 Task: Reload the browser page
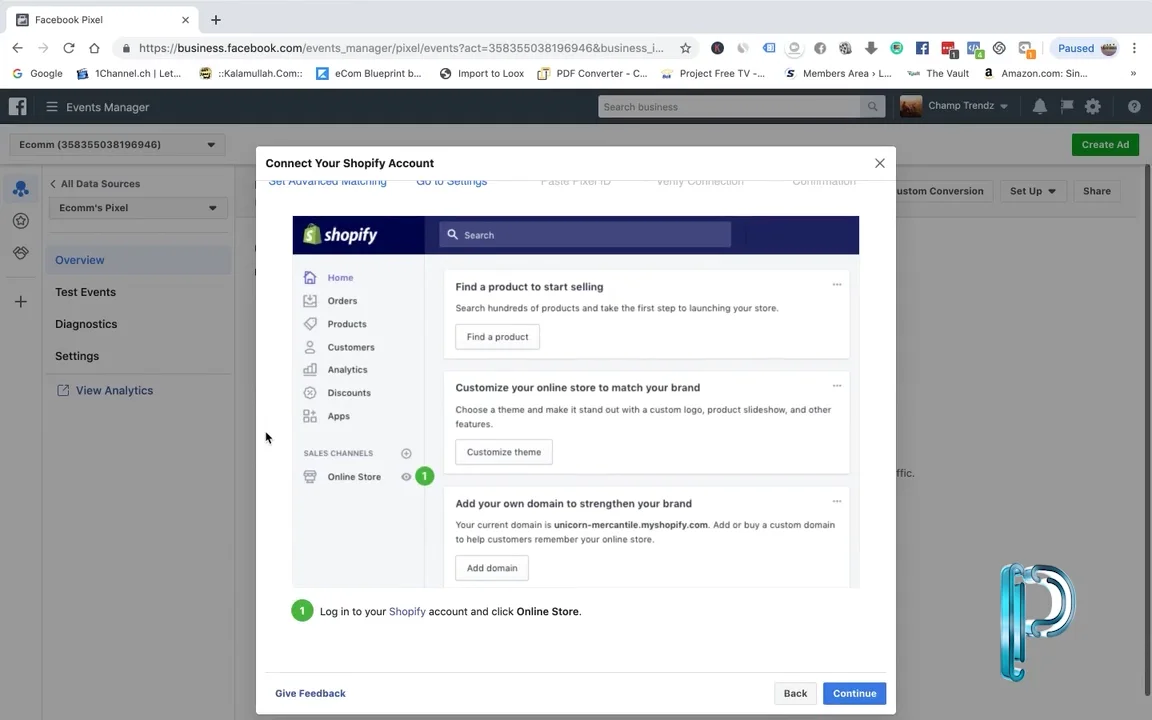[x=68, y=48]
